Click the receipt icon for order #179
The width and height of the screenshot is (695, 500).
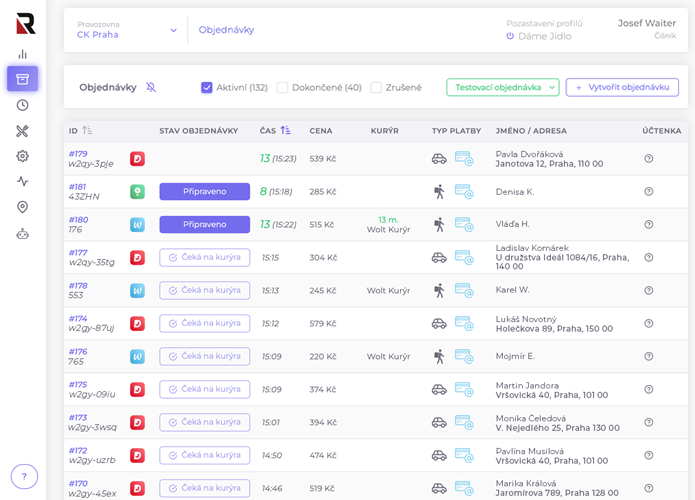pos(648,159)
